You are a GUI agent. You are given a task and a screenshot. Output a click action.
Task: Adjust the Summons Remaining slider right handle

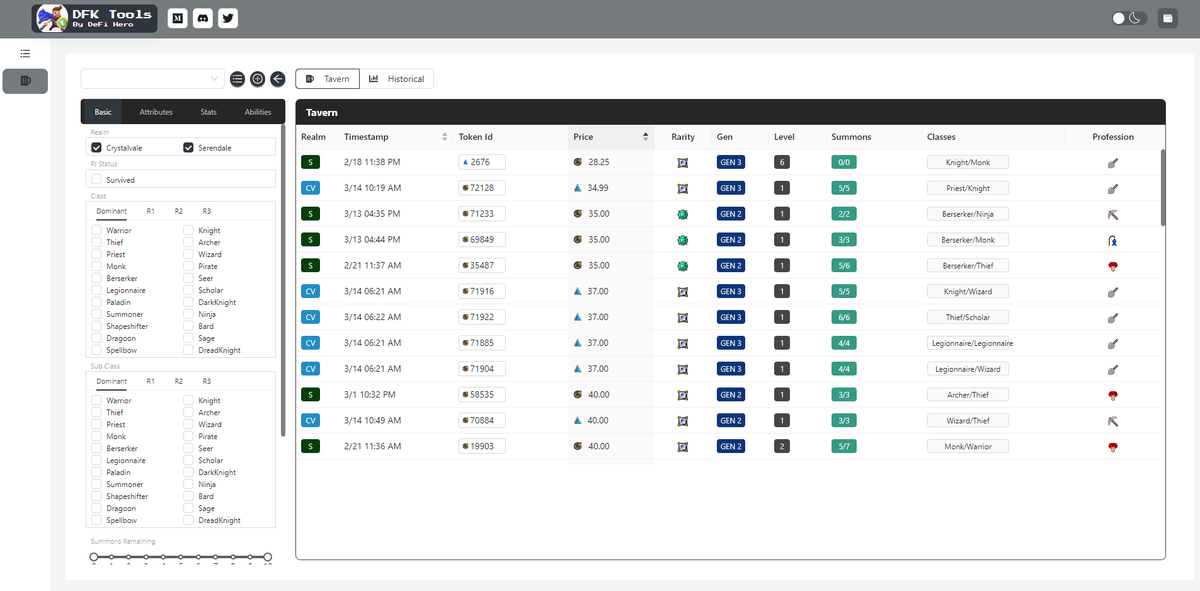click(267, 557)
